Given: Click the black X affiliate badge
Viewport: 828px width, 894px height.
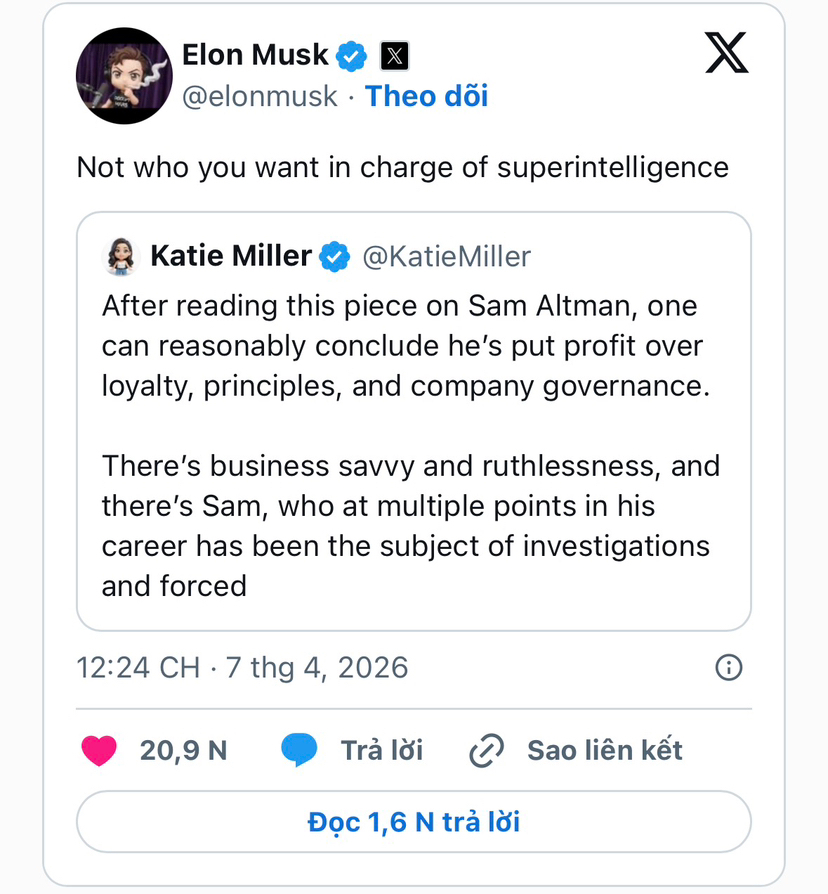Looking at the screenshot, I should pyautogui.click(x=395, y=56).
